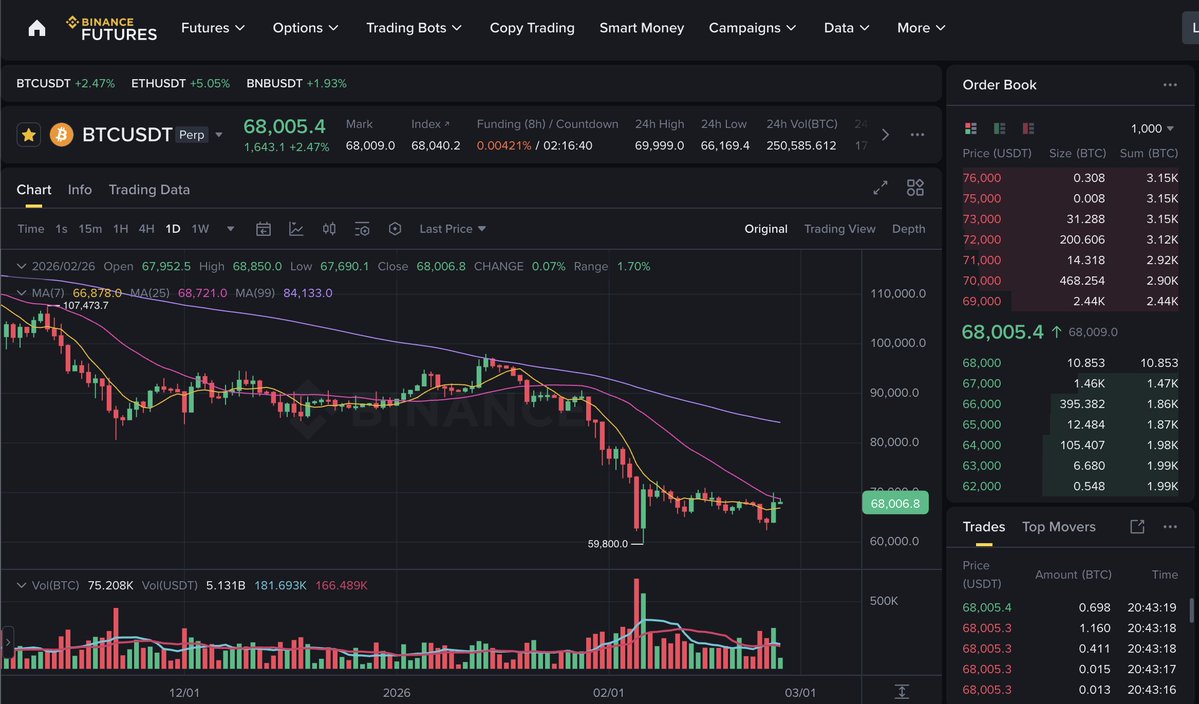Open the chart display settings icon
The height and width of the screenshot is (704, 1199).
pos(362,229)
